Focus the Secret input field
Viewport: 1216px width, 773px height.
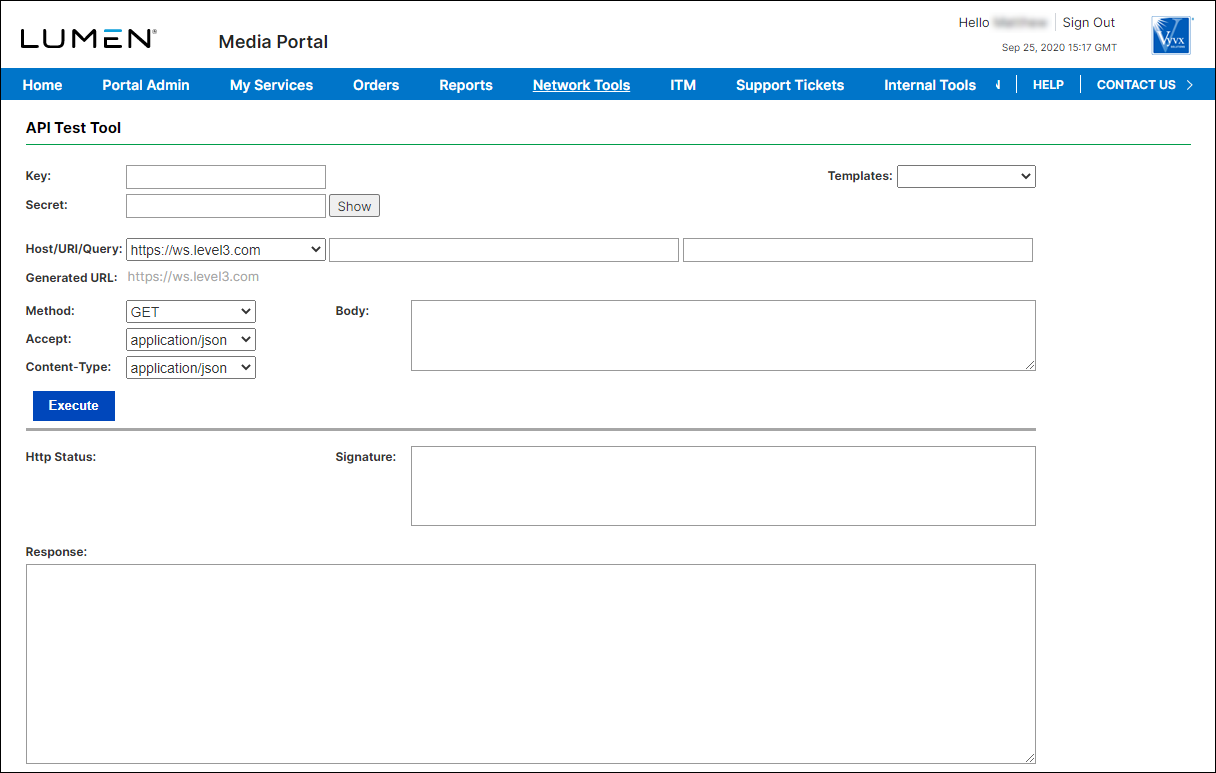point(226,206)
